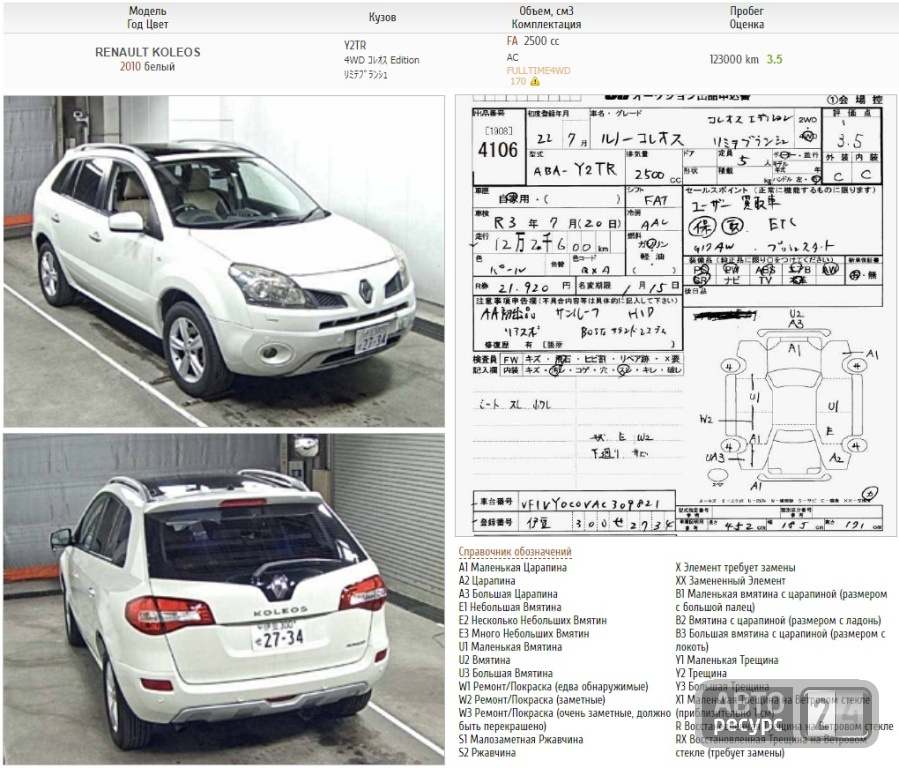
Task: Click the 'W2 Ремонт/Покраска (заметные)' entry
Action: tap(531, 699)
